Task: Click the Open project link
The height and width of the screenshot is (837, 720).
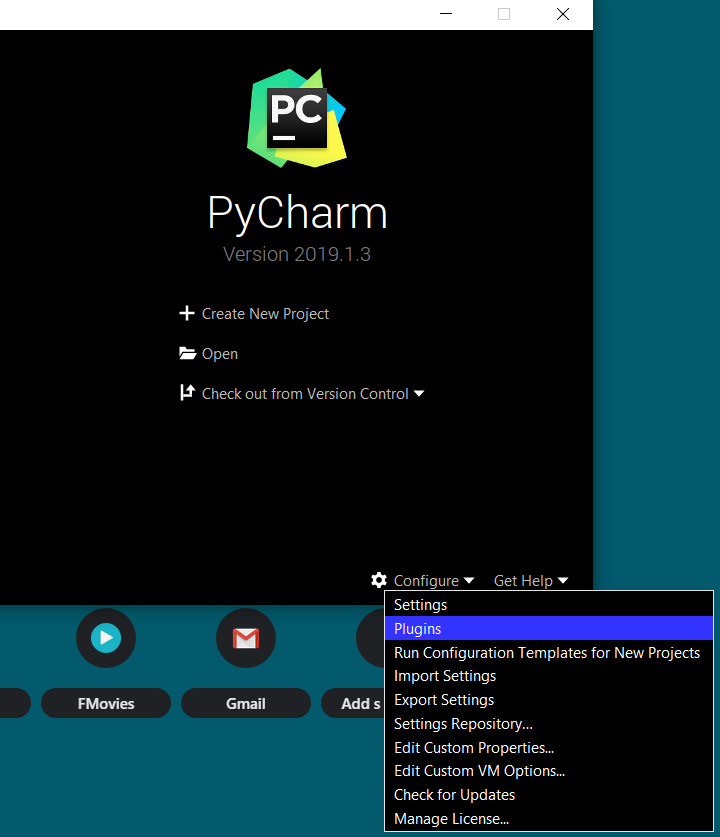Action: (x=220, y=354)
